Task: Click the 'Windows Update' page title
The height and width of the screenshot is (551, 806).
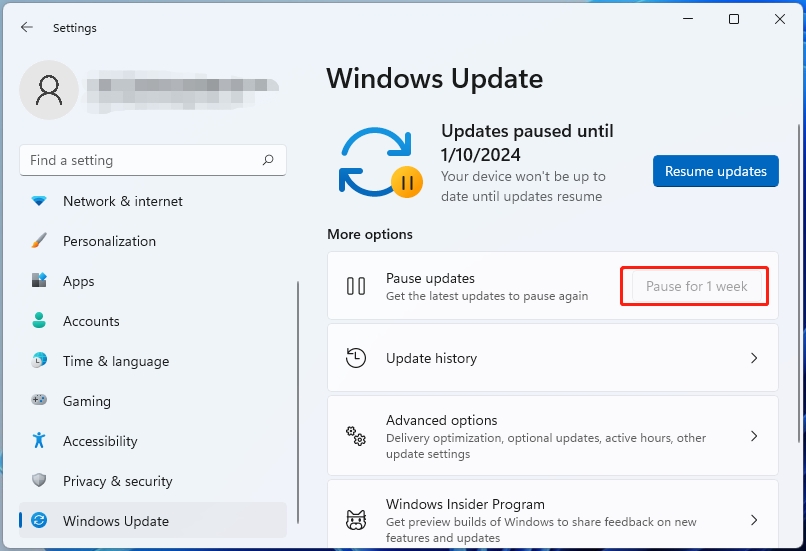Action: [434, 79]
